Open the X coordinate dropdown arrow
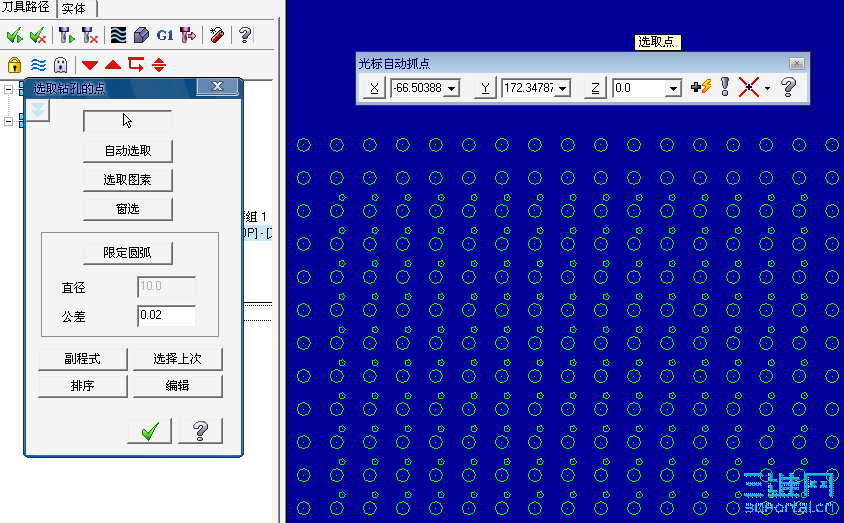844x523 pixels. [452, 88]
